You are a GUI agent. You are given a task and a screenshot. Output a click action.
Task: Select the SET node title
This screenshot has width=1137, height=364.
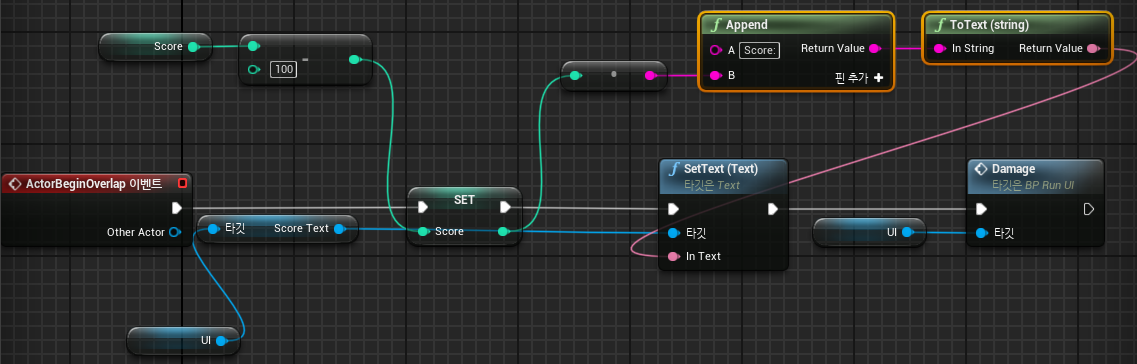[x=464, y=199]
